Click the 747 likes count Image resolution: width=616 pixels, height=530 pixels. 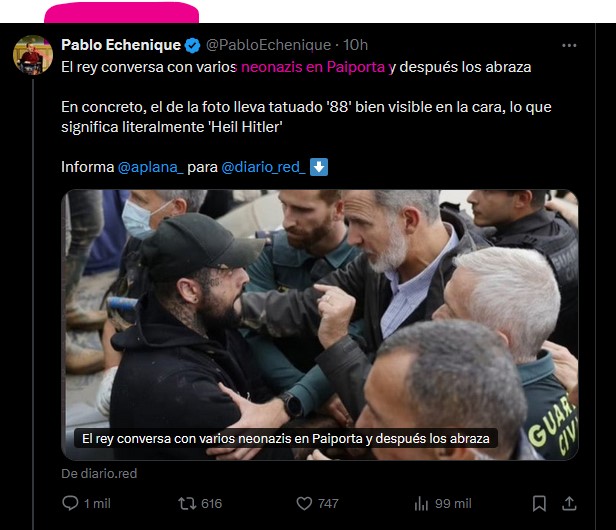[x=328, y=503]
